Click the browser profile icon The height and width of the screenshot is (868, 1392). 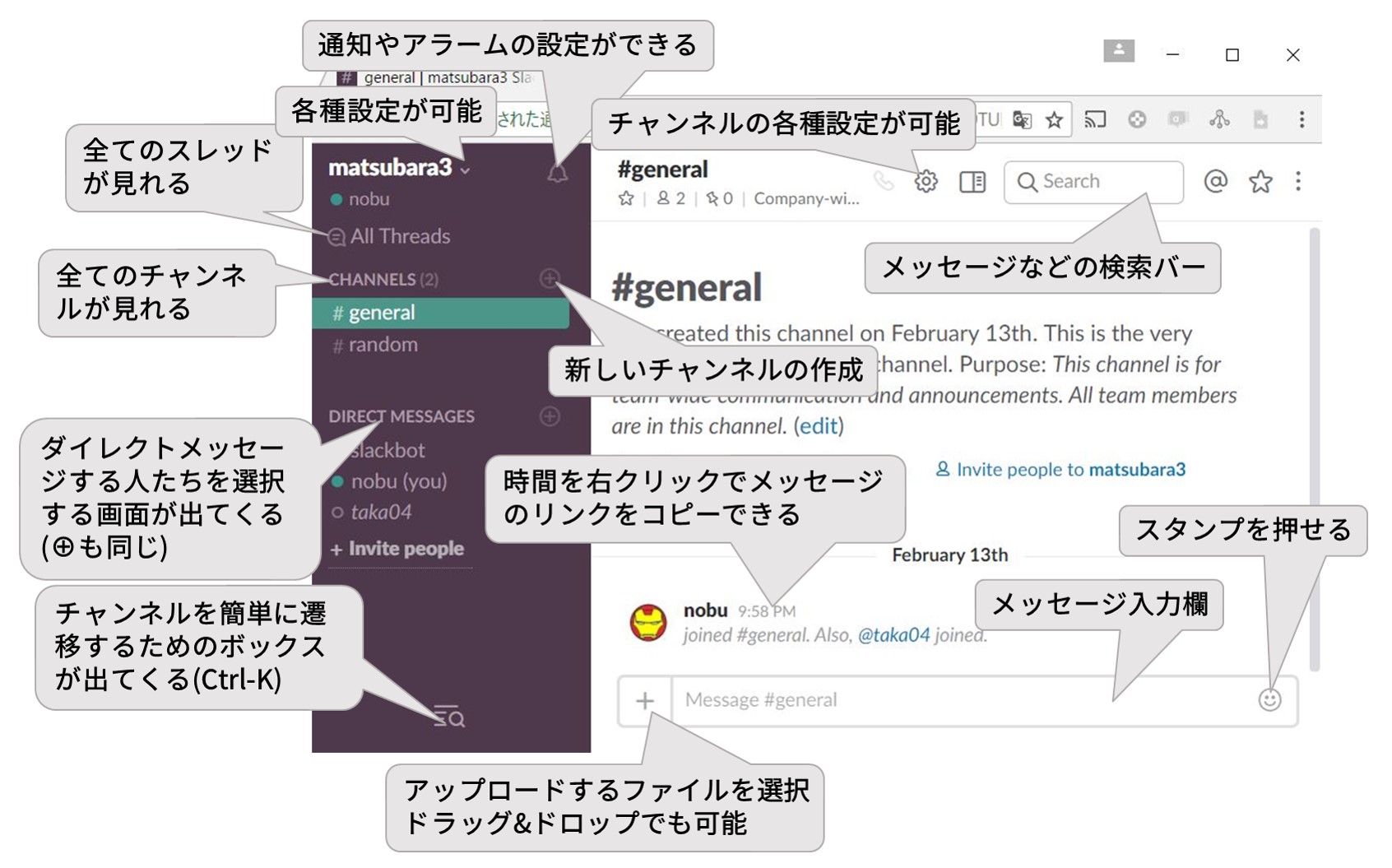[x=1119, y=51]
